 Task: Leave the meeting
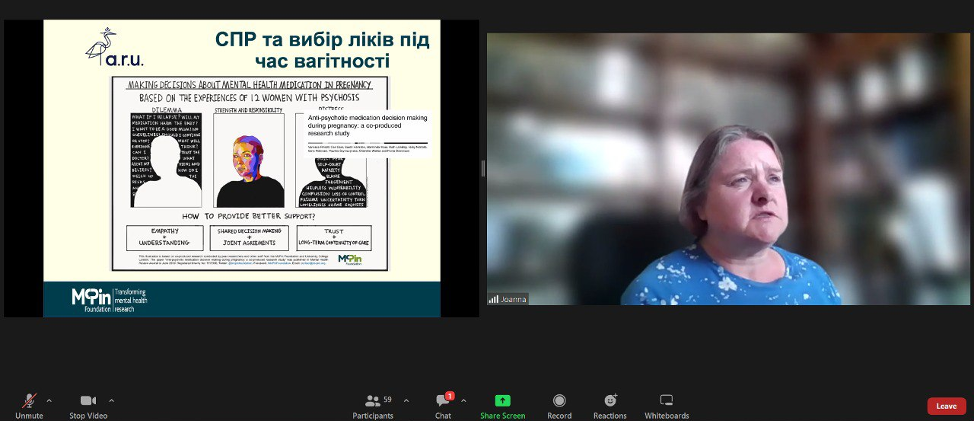click(946, 406)
